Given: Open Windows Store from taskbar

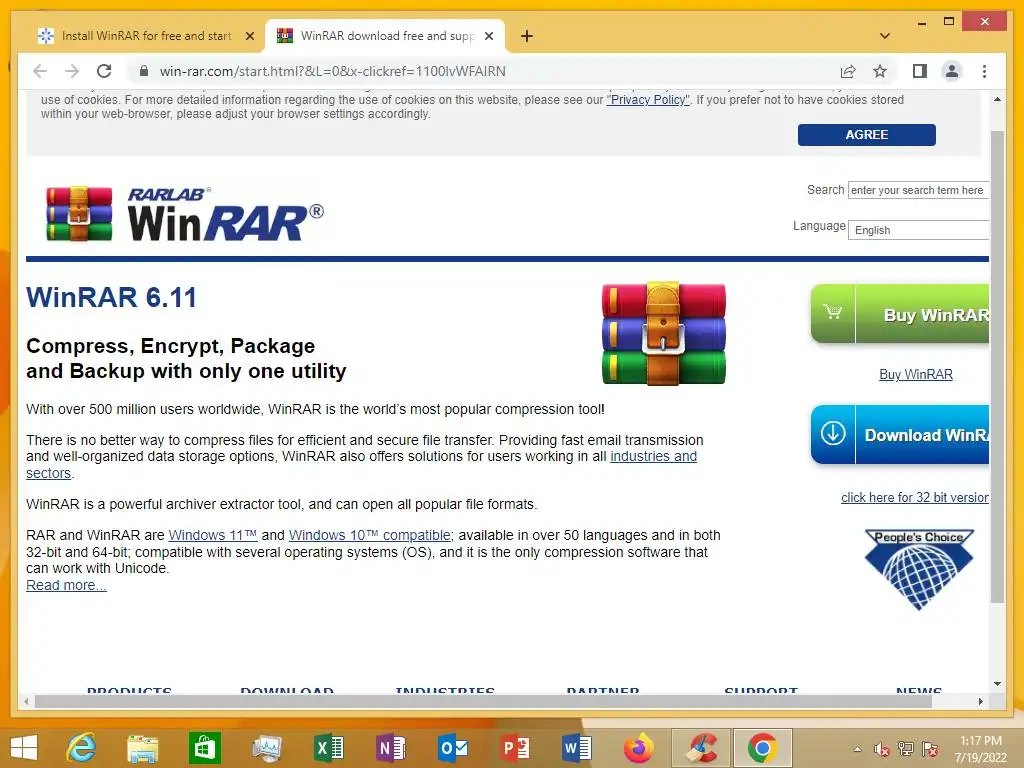Looking at the screenshot, I should (x=204, y=748).
